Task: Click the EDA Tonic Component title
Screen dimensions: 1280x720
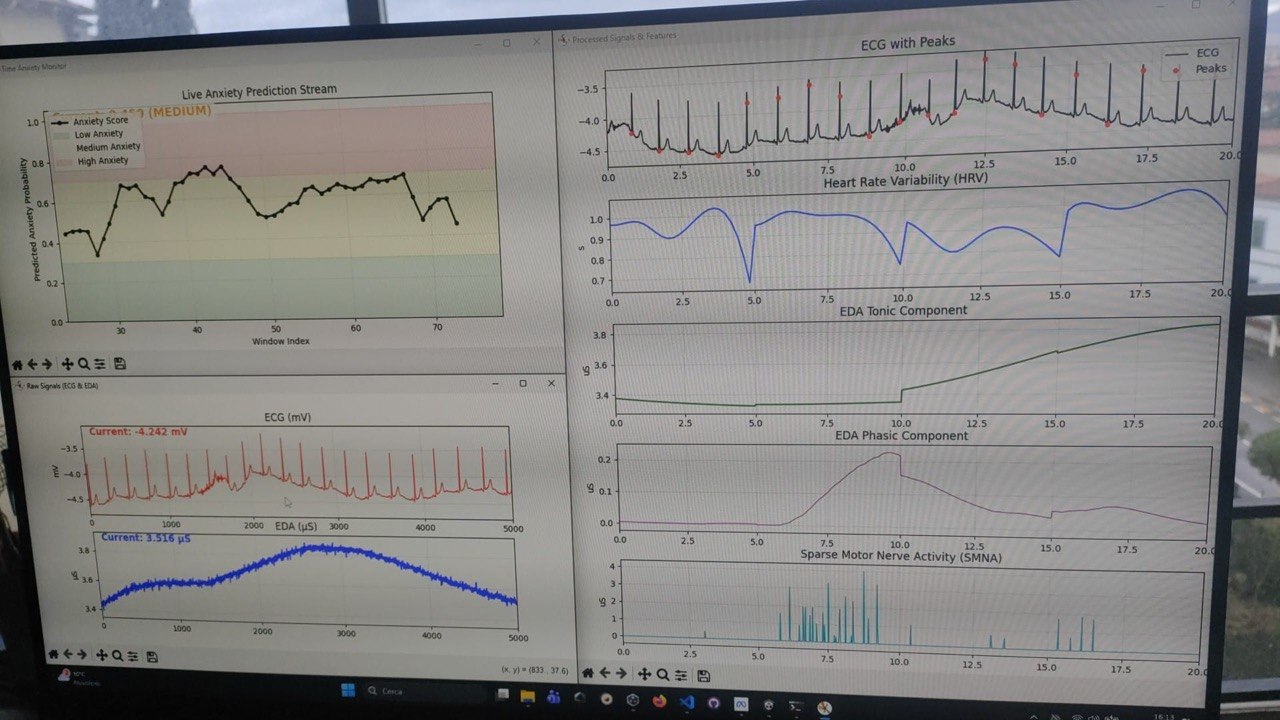Action: (903, 310)
